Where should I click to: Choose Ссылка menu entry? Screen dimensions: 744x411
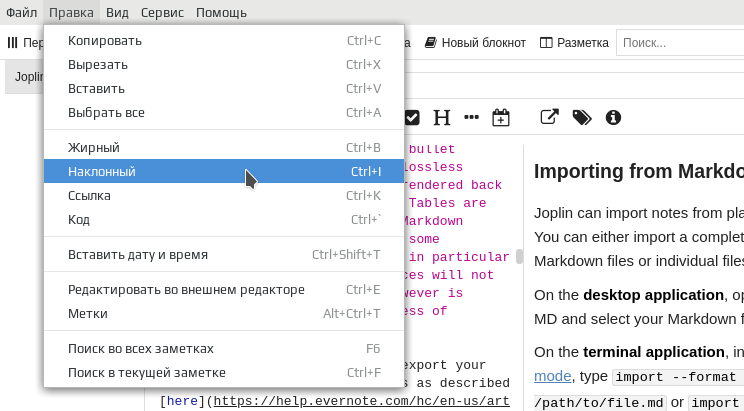click(224, 196)
